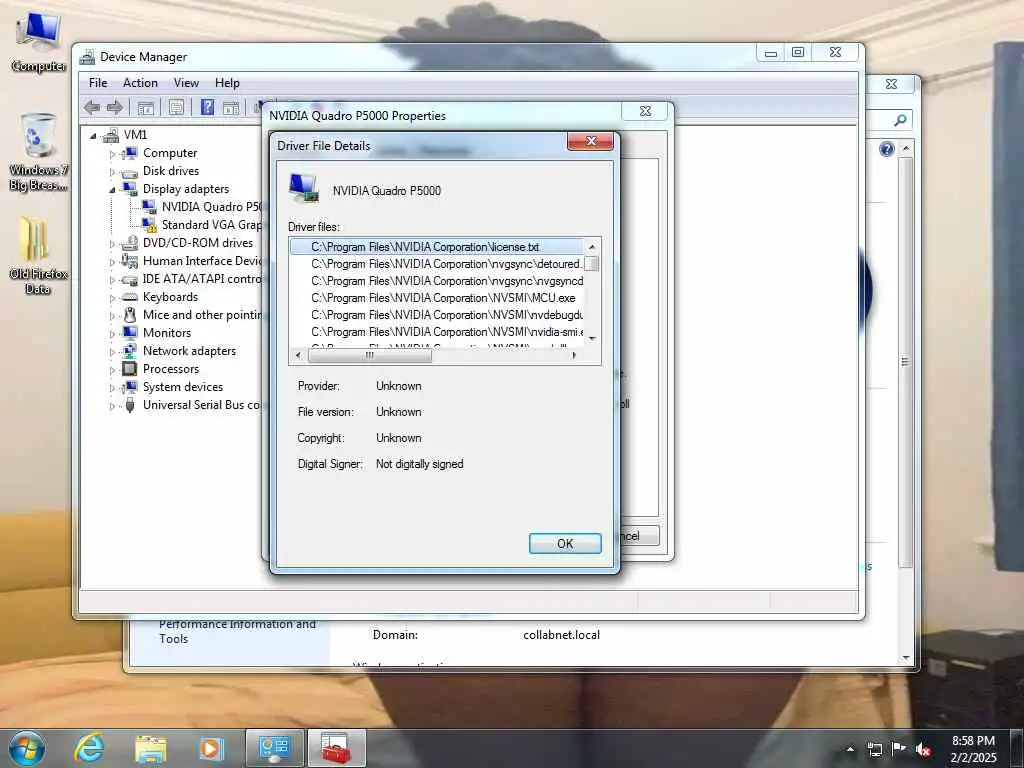Click the OK button in Driver File Details

click(x=565, y=543)
